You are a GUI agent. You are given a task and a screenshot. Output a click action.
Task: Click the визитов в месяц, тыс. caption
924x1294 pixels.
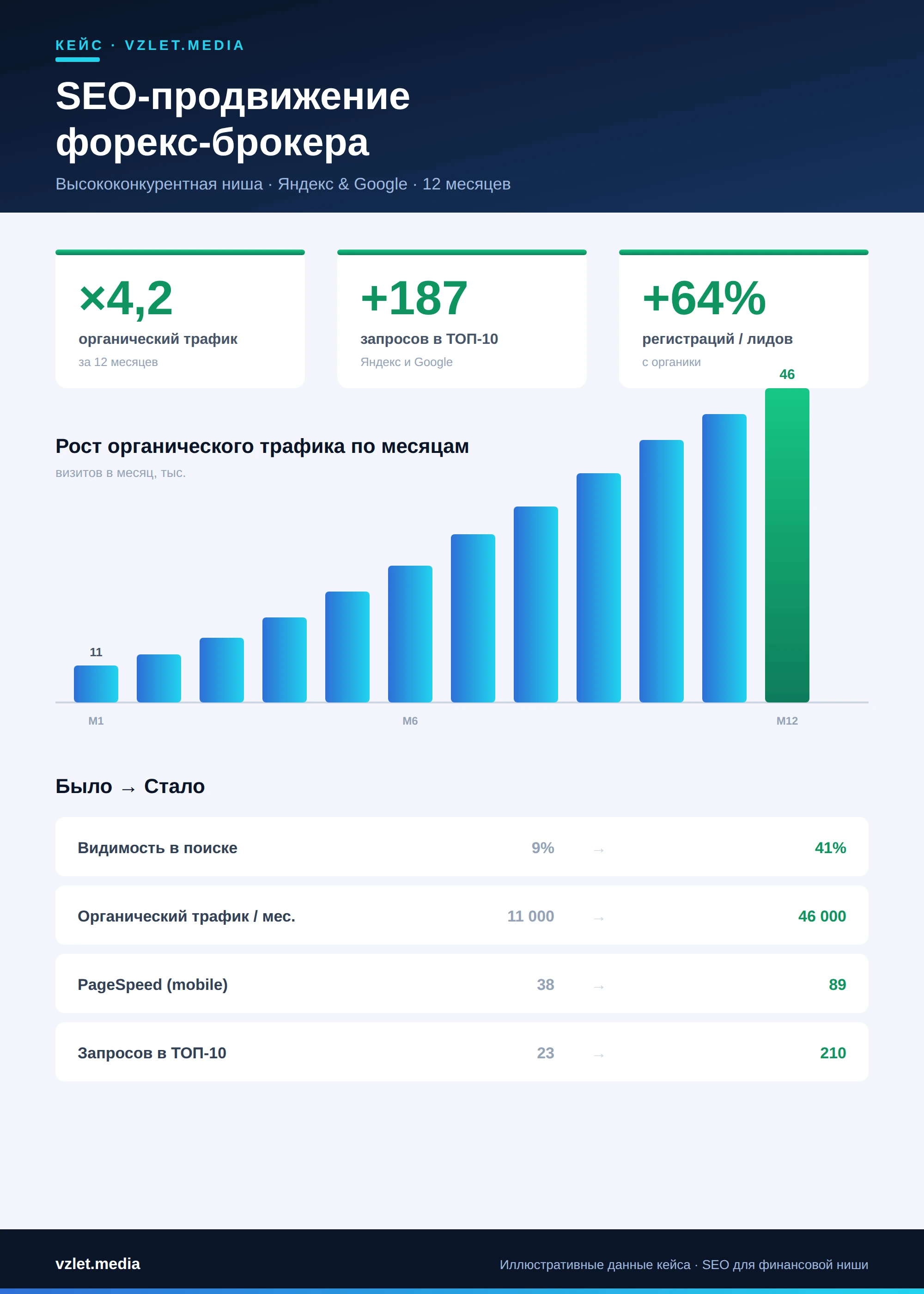click(121, 473)
